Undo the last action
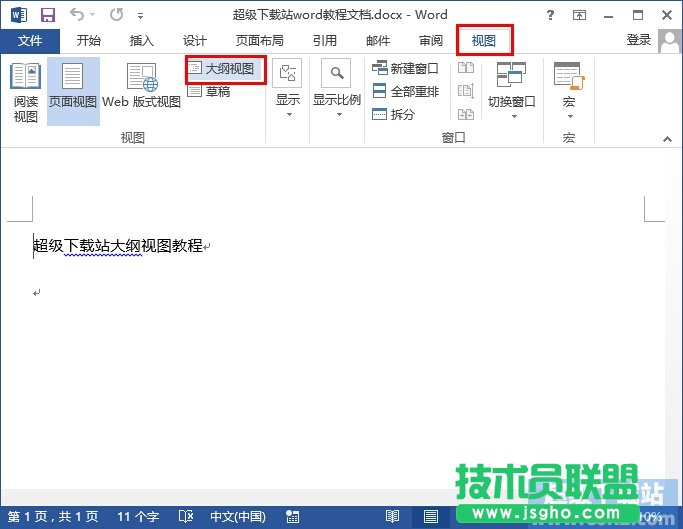The height and width of the screenshot is (529, 683). tap(77, 15)
